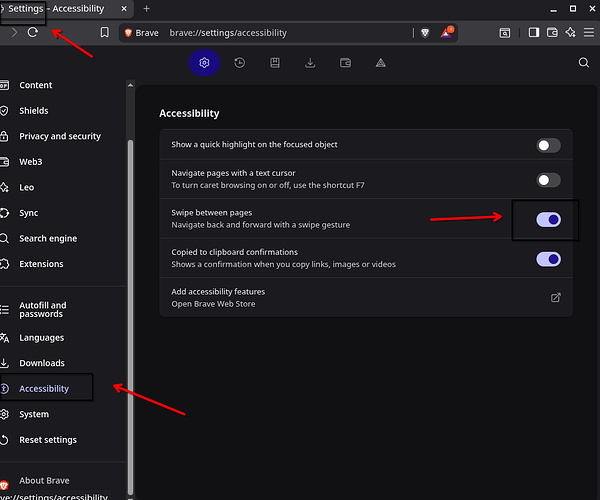Enable quick highlight on the focused object

(x=548, y=145)
